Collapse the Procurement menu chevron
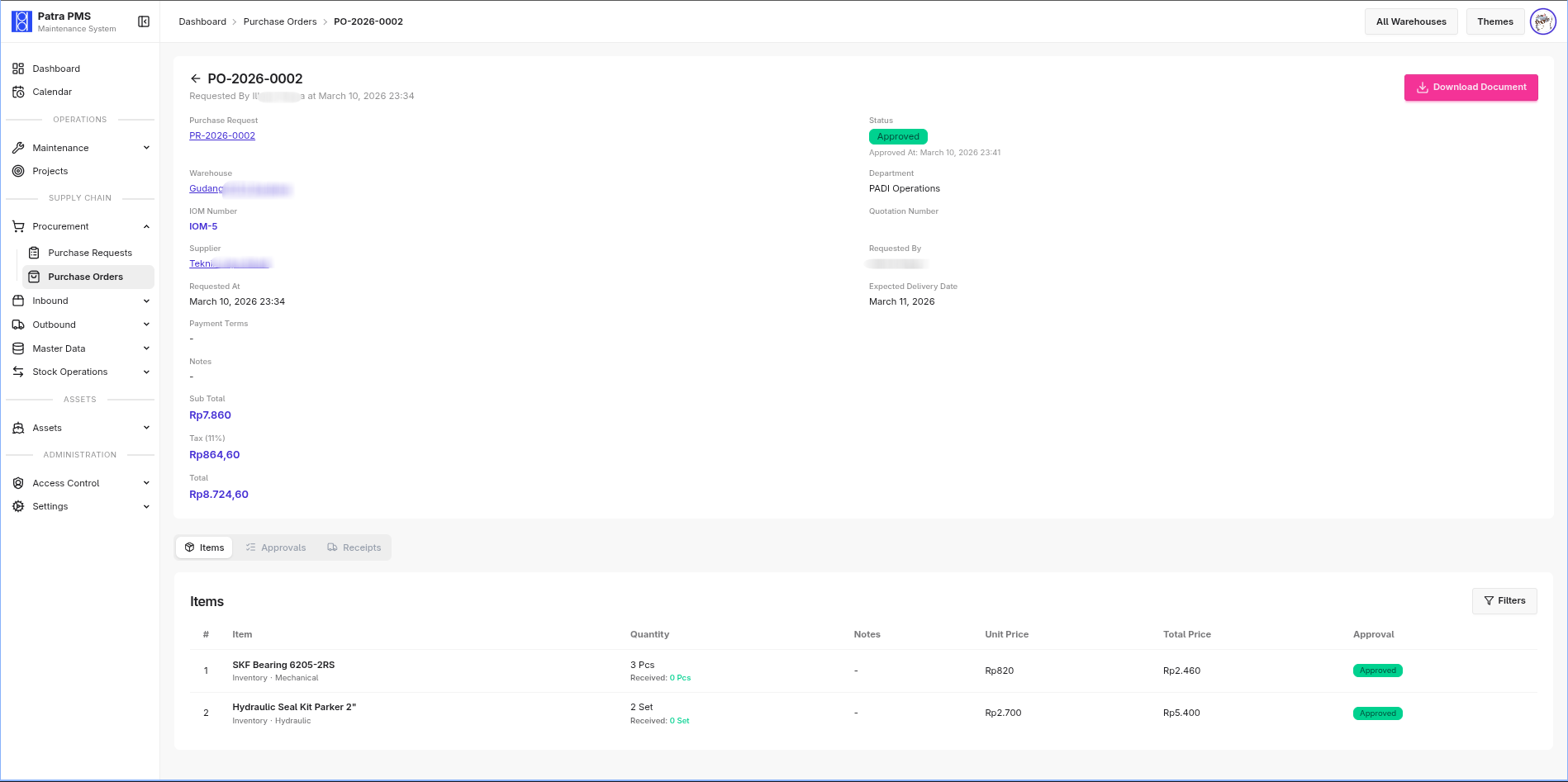Image resolution: width=1568 pixels, height=782 pixels. (x=146, y=226)
